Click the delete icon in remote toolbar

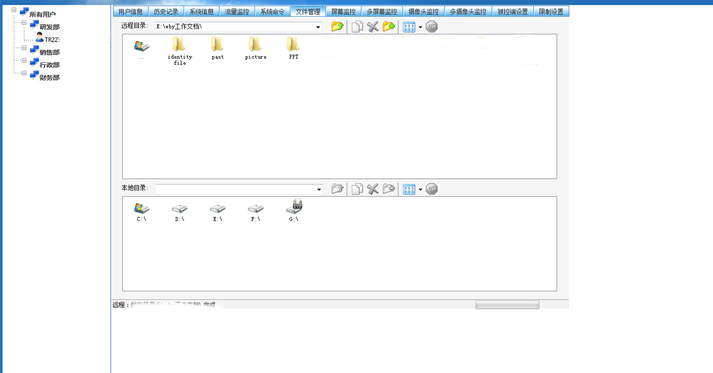(373, 27)
